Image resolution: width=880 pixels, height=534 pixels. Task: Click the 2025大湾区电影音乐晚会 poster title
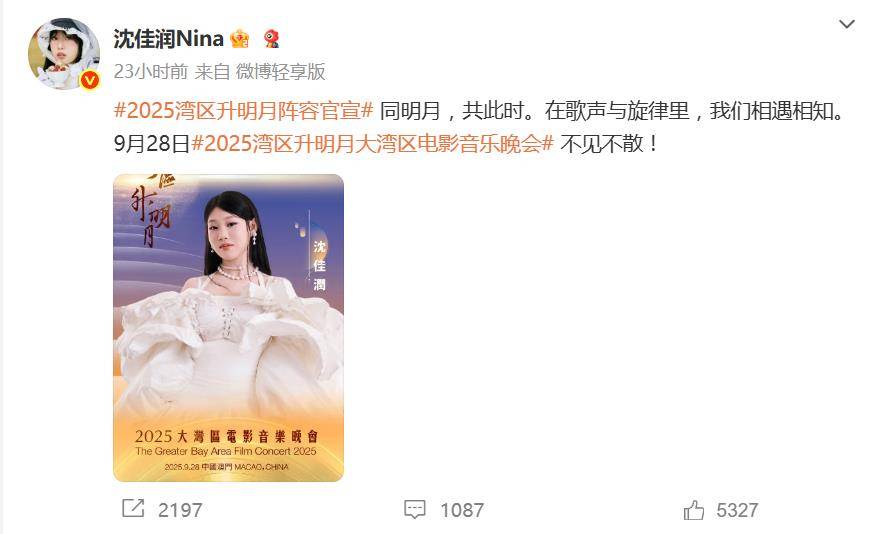227,436
